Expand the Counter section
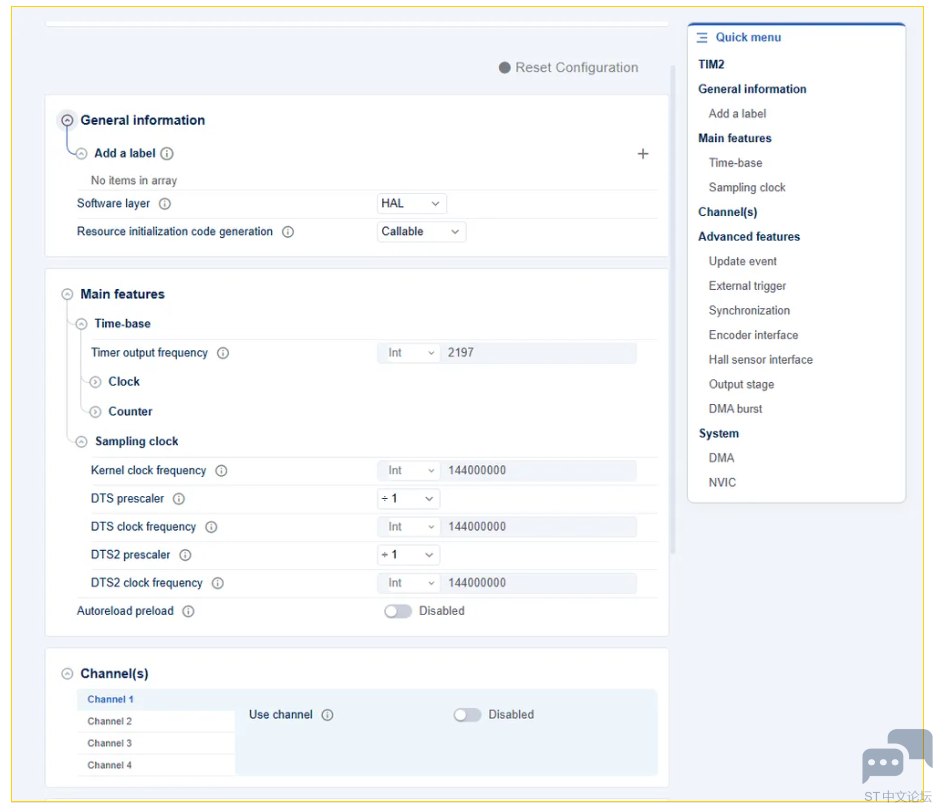Viewport: 941px width, 812px height. (96, 412)
